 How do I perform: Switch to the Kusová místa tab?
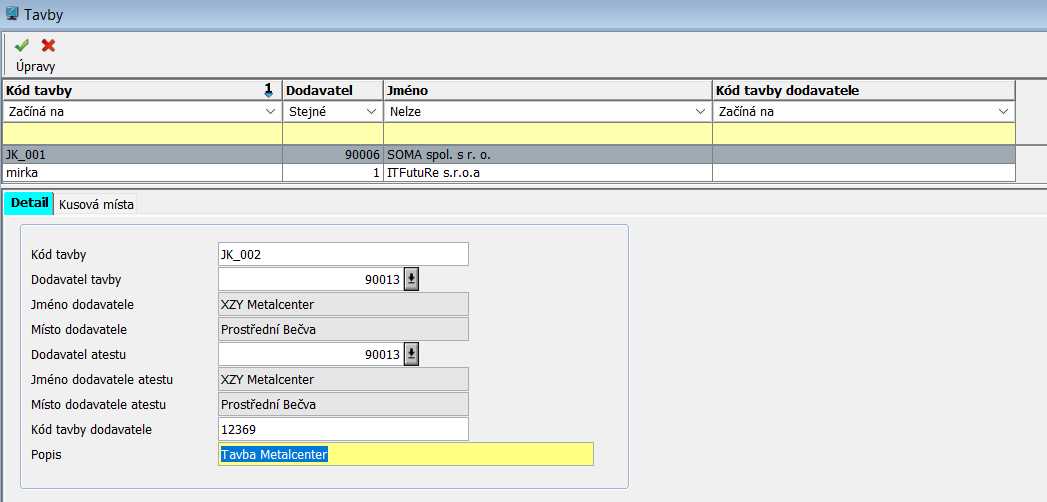tap(96, 204)
